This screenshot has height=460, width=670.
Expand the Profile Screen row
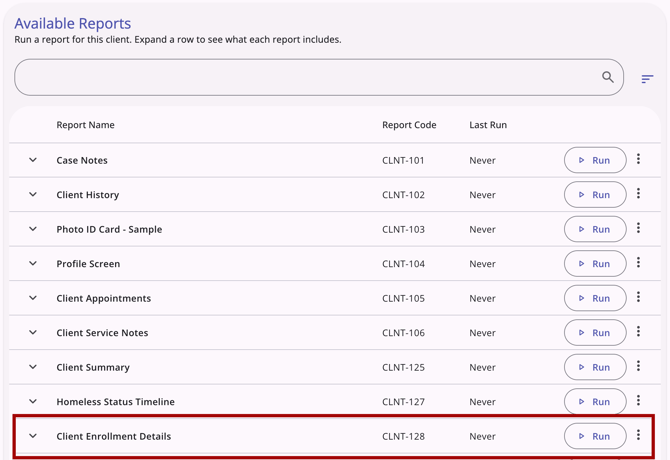pos(33,264)
